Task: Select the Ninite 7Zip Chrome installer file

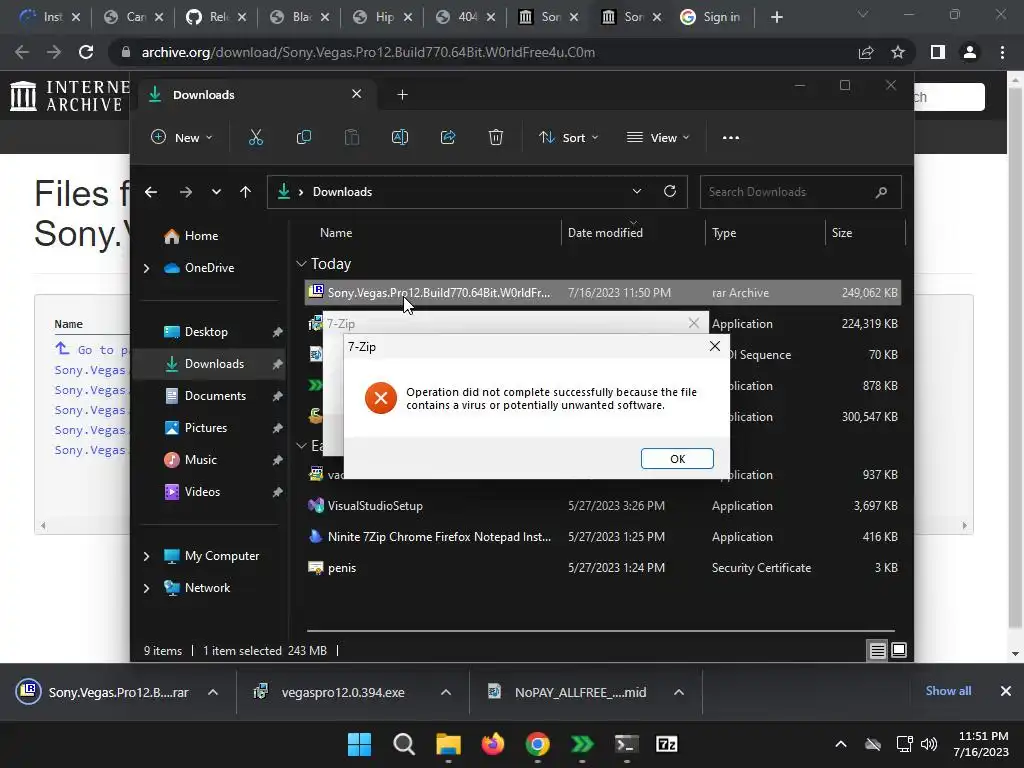Action: (x=602, y=537)
